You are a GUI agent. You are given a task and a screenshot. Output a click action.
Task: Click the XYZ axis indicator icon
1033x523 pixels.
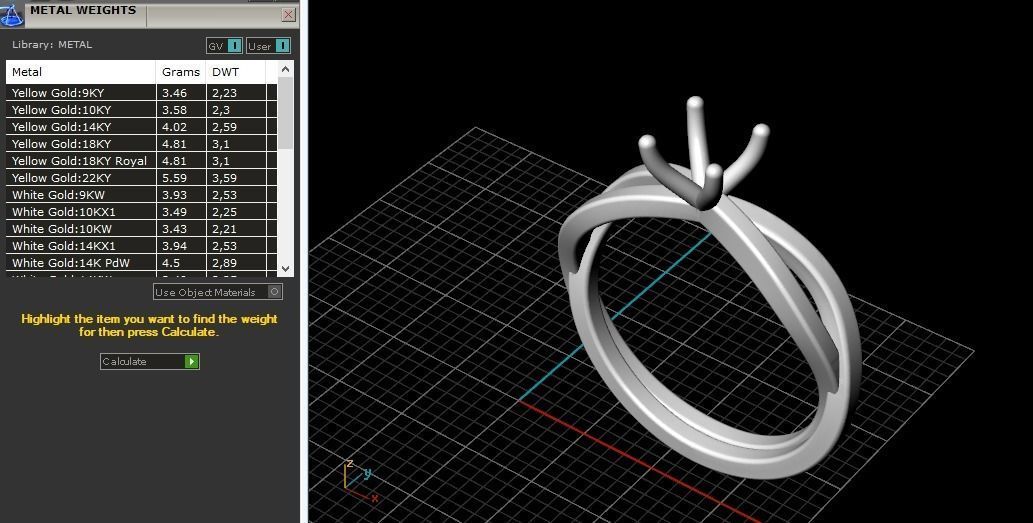pyautogui.click(x=359, y=481)
